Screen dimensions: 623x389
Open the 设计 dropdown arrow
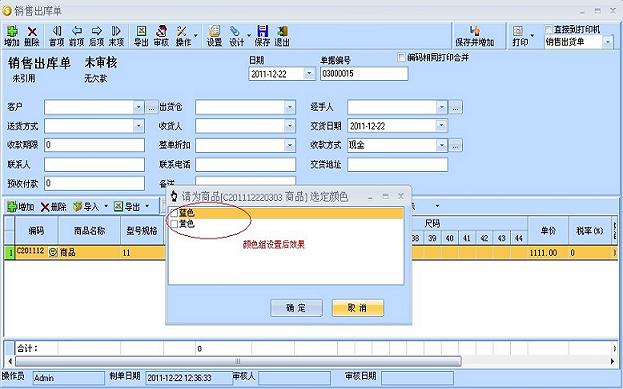249,36
